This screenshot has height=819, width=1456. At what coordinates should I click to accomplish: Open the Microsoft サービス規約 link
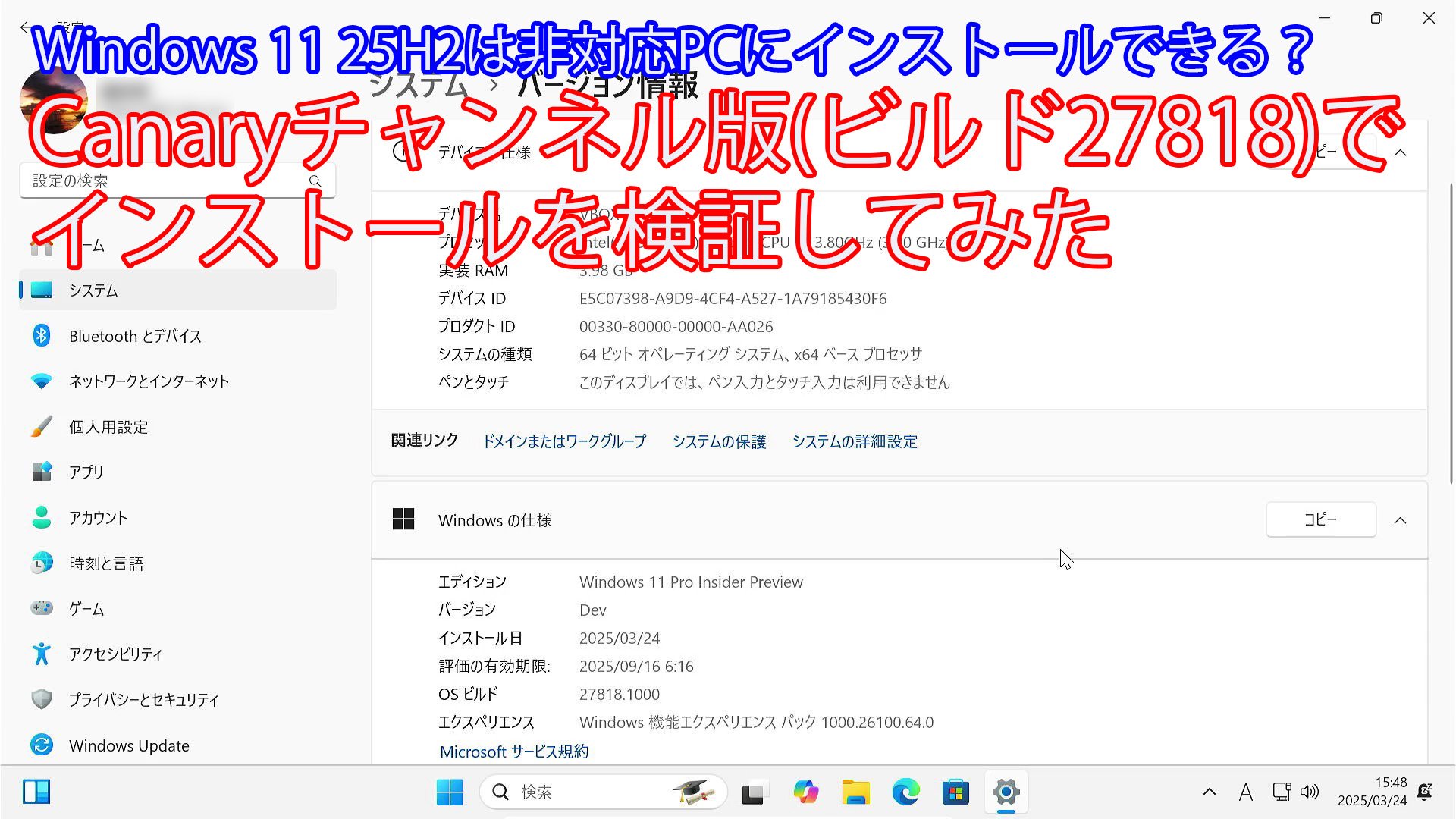click(514, 752)
